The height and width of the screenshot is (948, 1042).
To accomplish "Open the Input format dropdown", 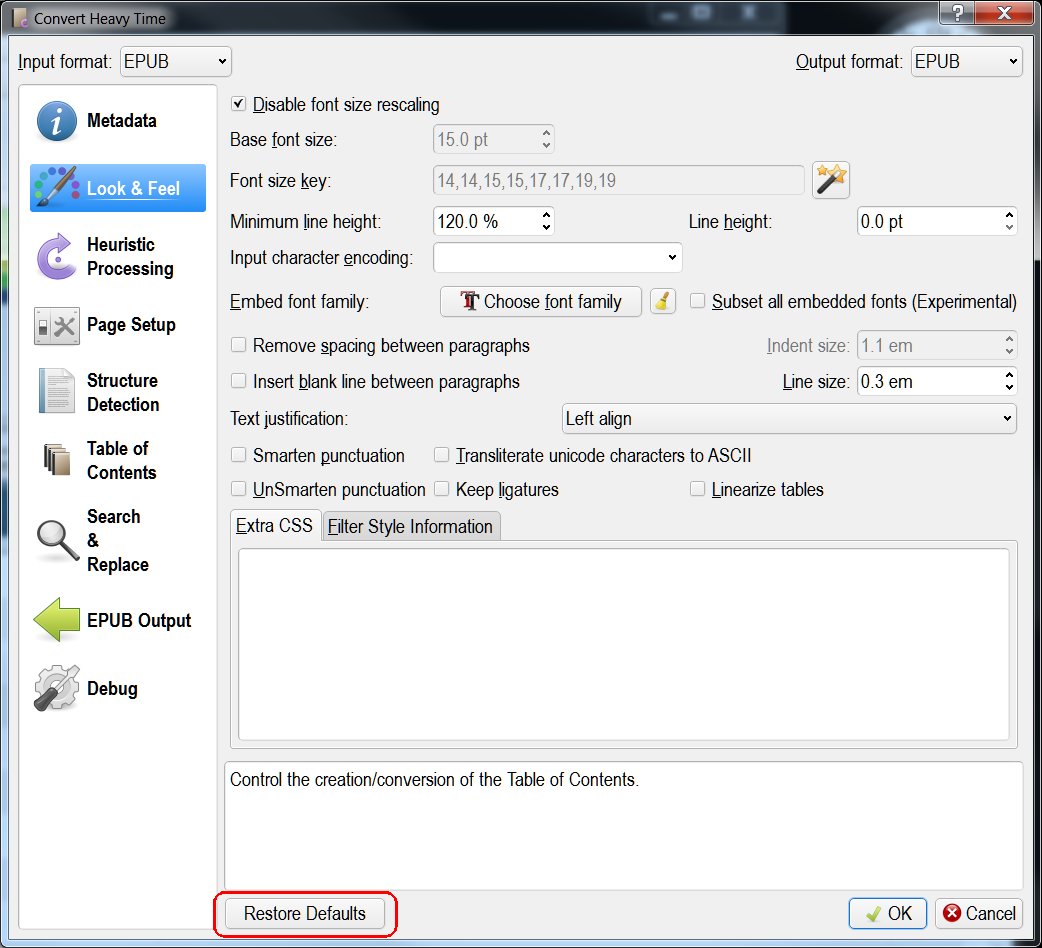I will [x=175, y=62].
